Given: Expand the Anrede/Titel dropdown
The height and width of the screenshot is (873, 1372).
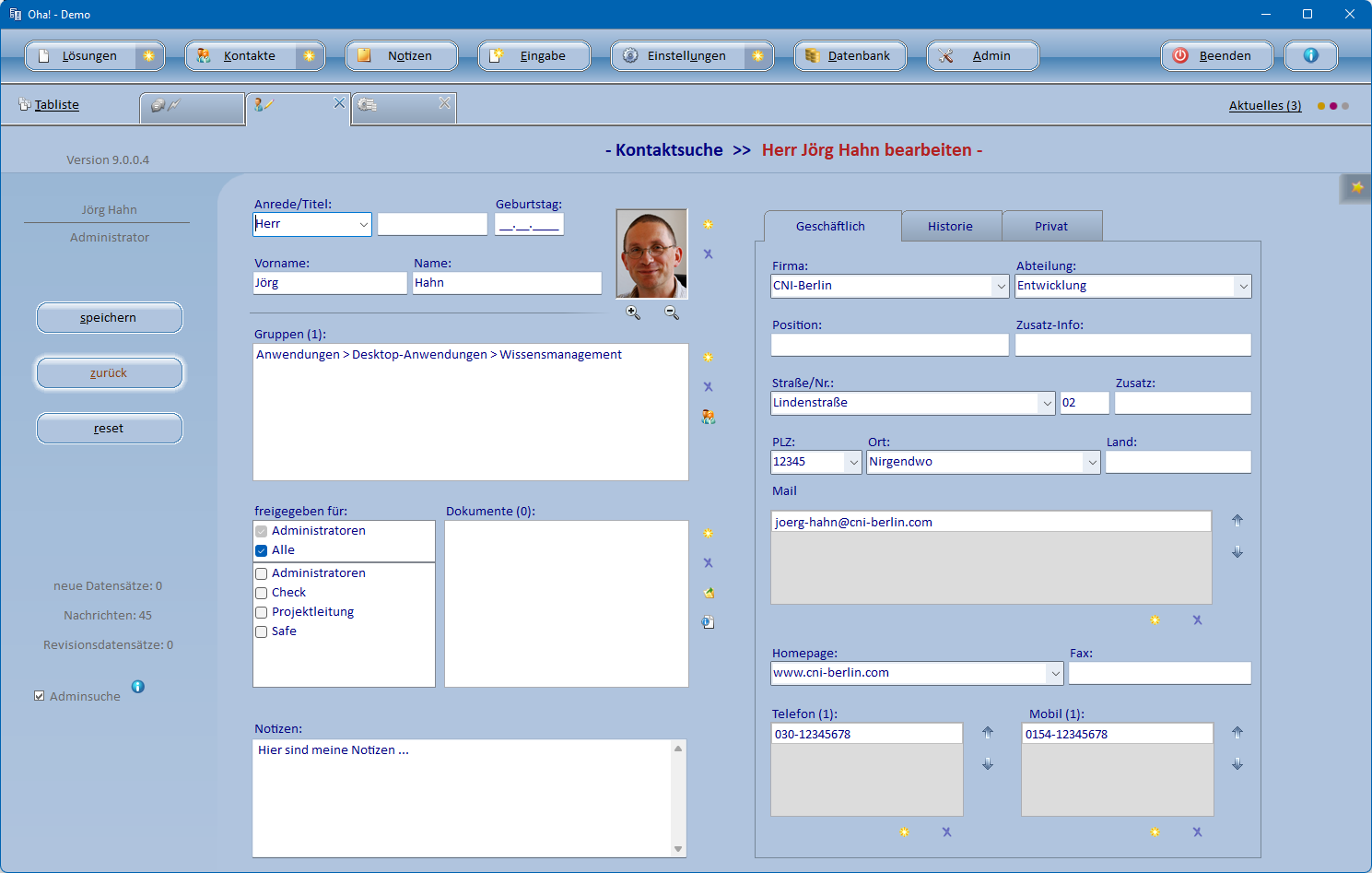Looking at the screenshot, I should pyautogui.click(x=363, y=224).
